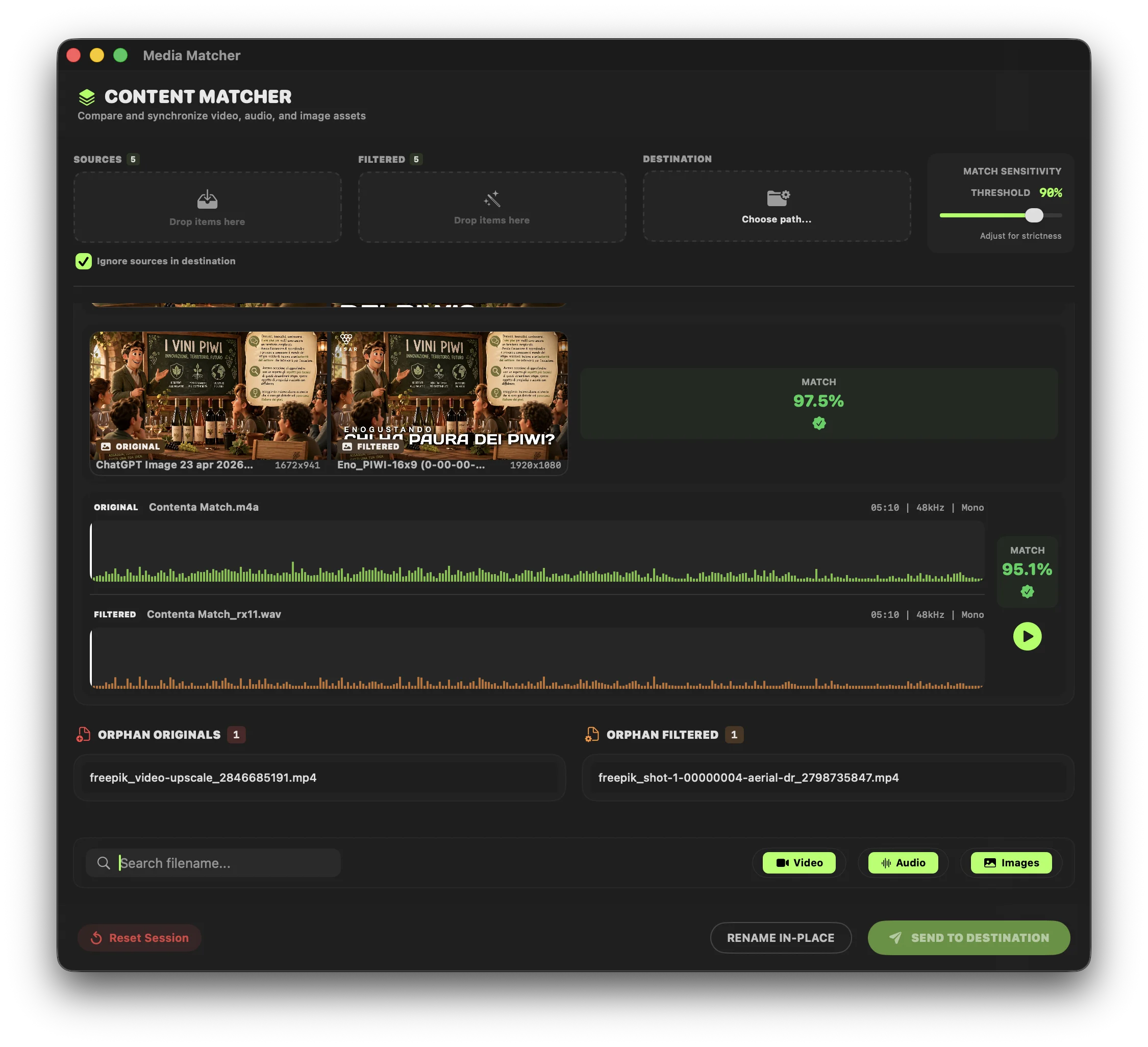Screen dimensions: 1148x1047
Task: Click the ChatGPT Image 23 apr 2026 filename
Action: [174, 465]
